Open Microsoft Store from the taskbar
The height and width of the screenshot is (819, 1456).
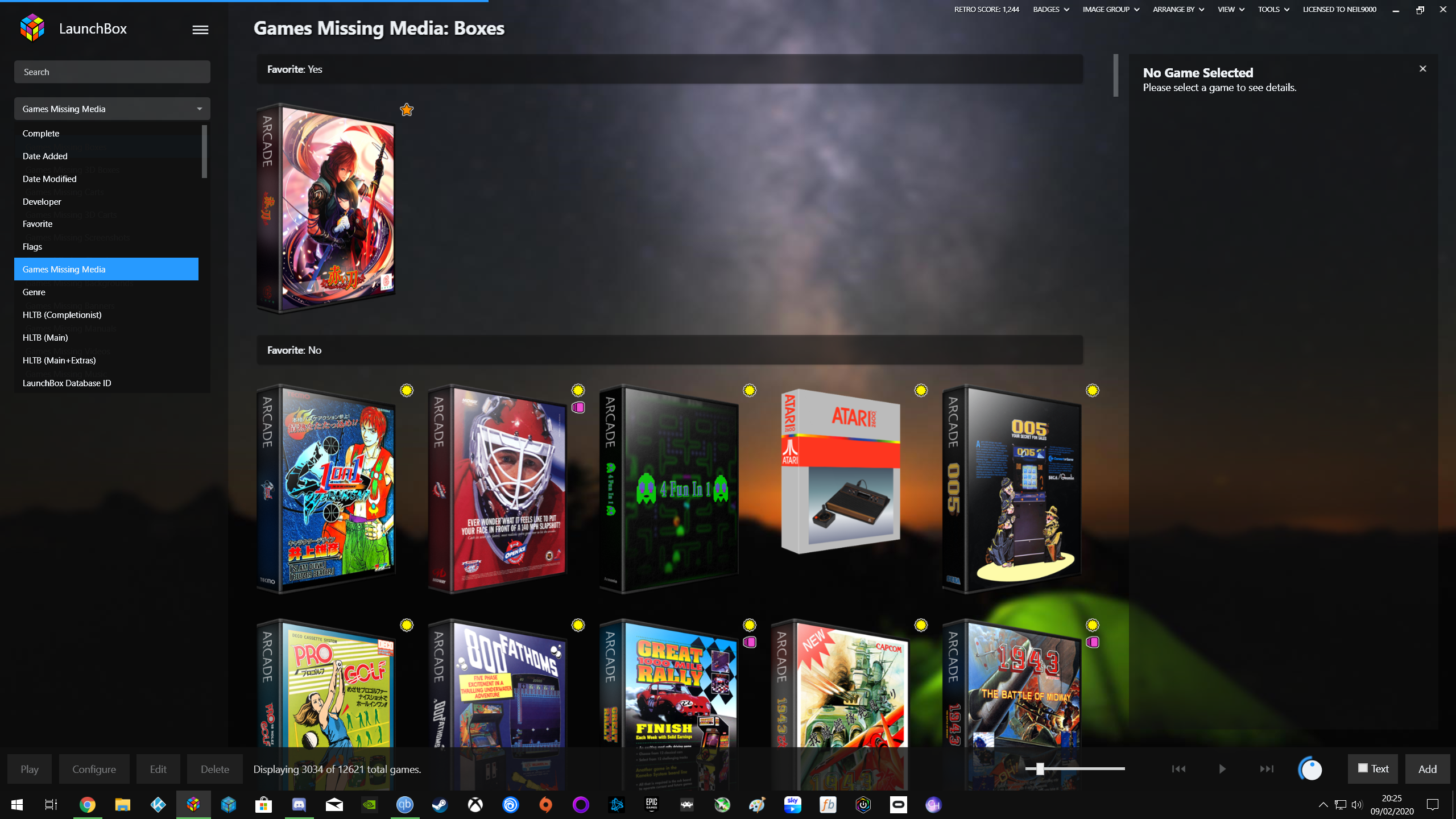263,805
